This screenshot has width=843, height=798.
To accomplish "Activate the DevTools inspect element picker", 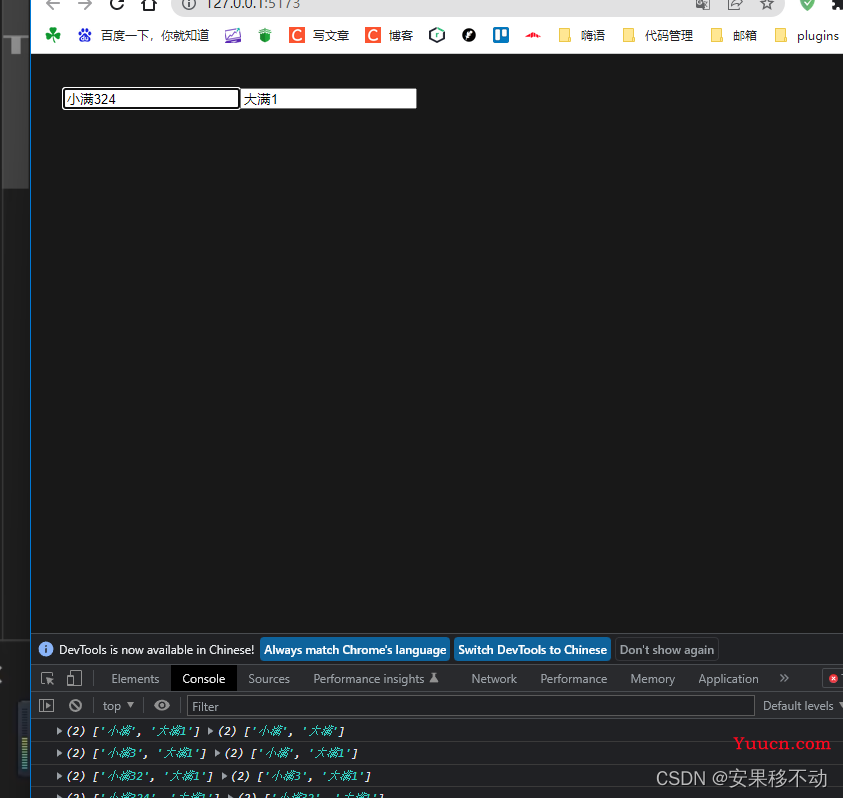I will tap(47, 679).
